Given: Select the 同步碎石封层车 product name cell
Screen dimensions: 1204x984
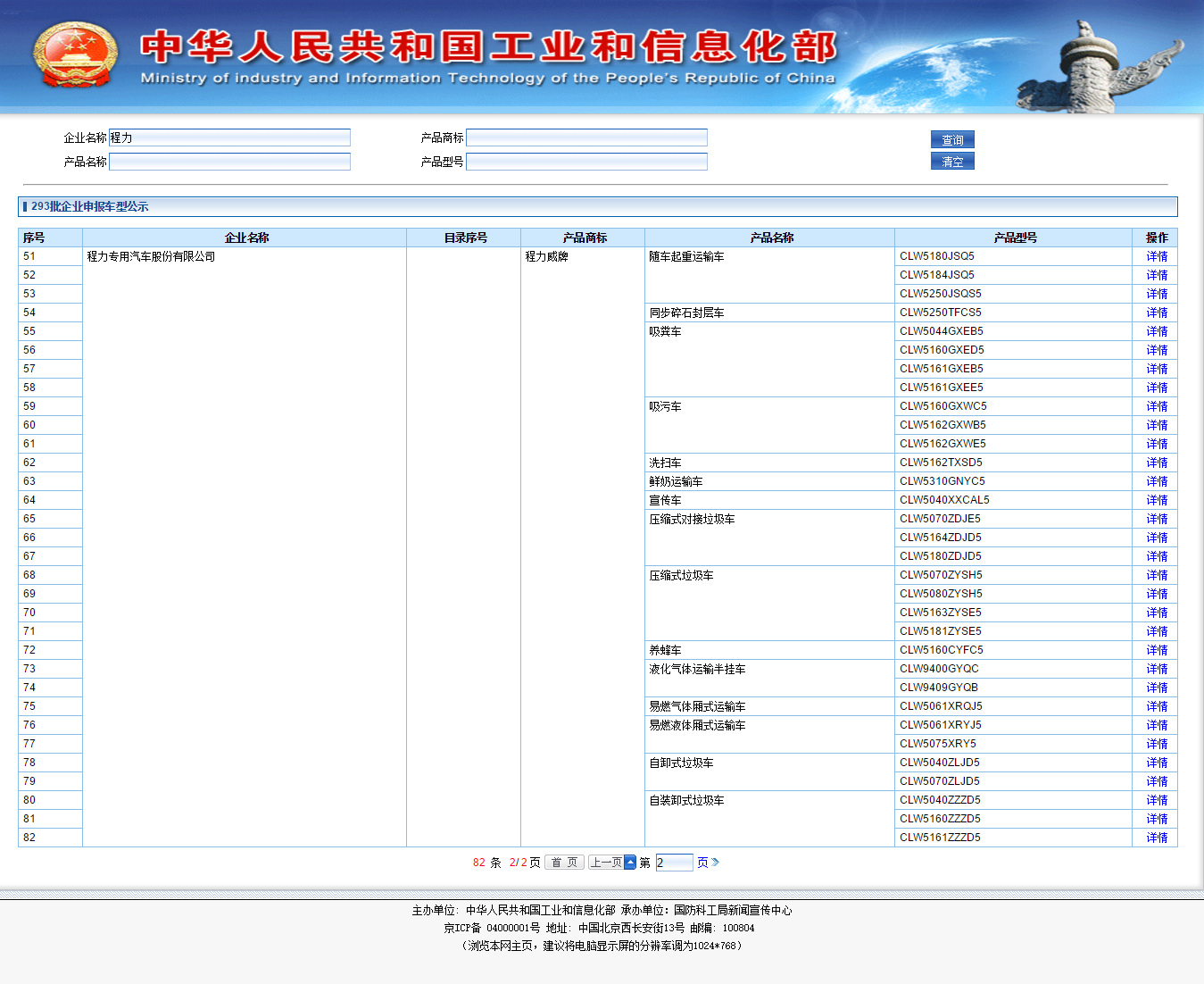Looking at the screenshot, I should click(x=770, y=313).
